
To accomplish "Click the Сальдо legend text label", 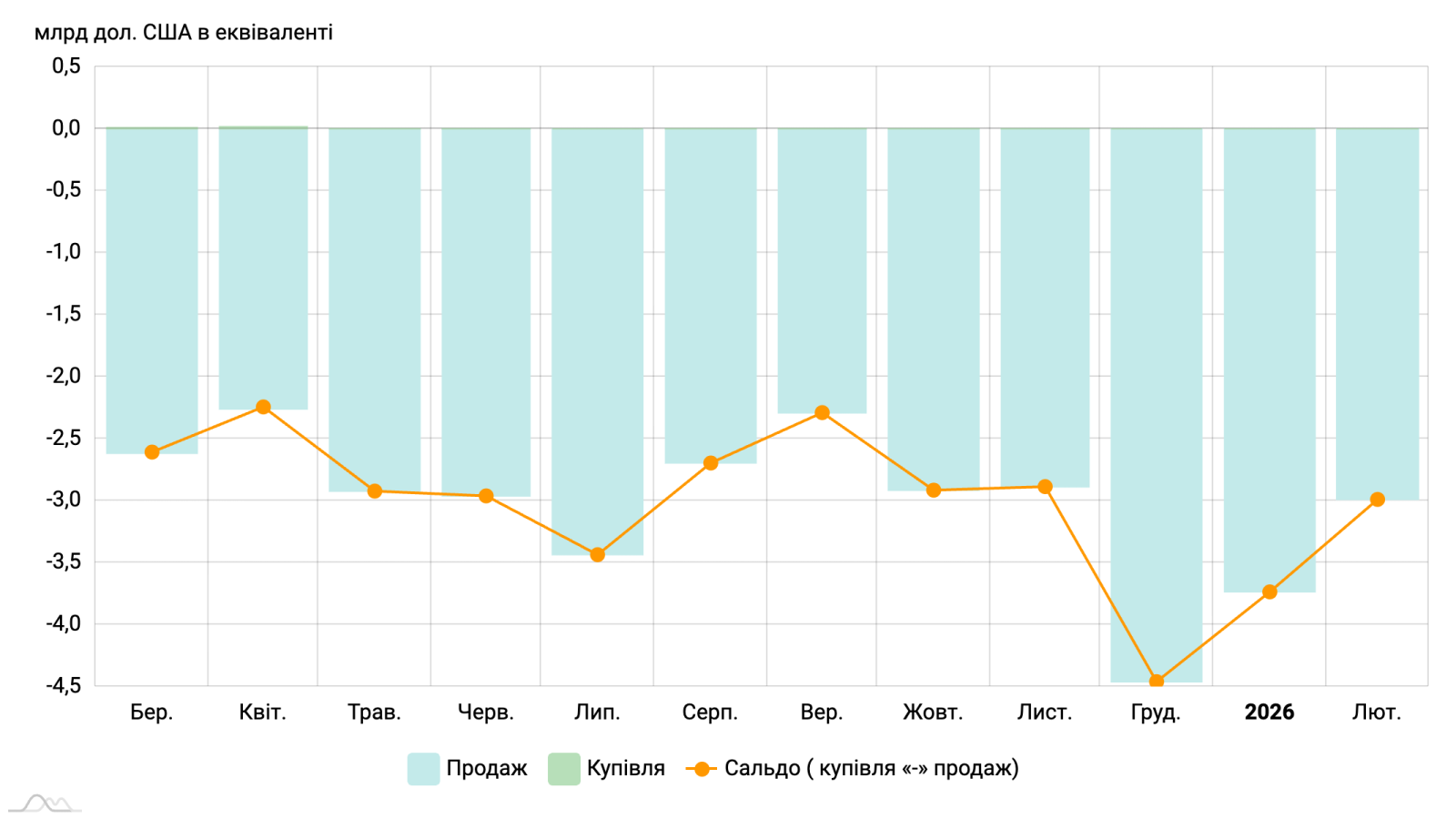I will [871, 769].
